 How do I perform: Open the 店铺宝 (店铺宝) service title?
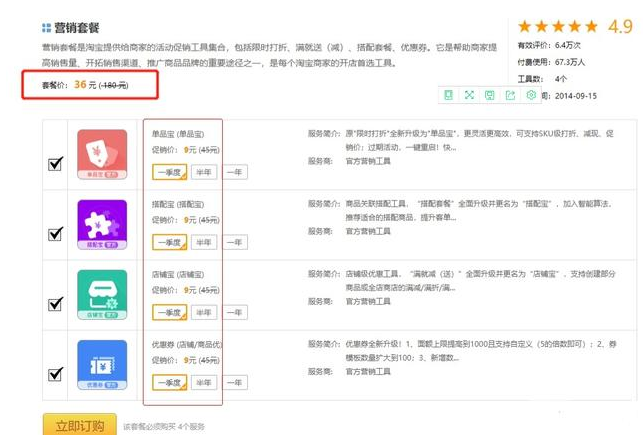(x=178, y=274)
